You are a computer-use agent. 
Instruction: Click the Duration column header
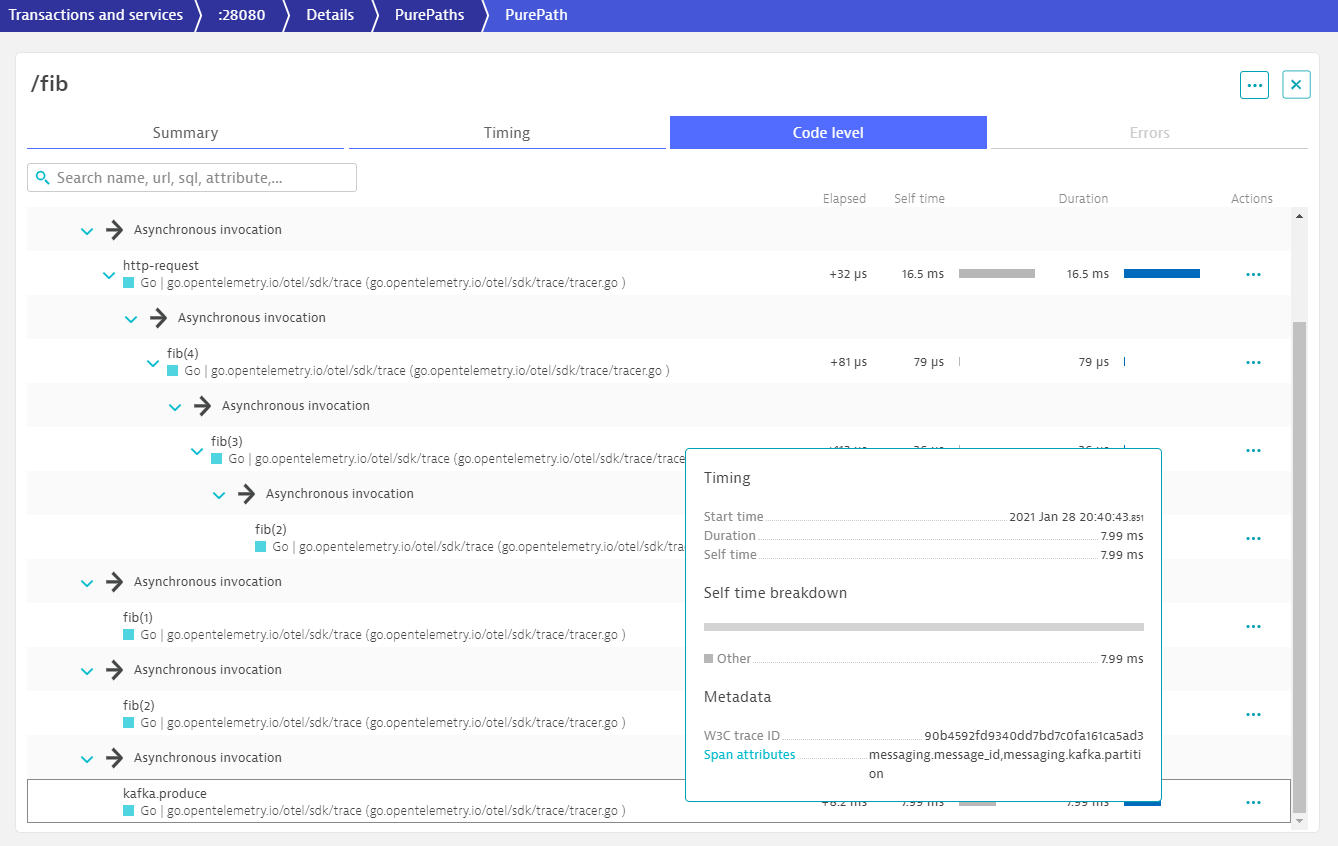pyautogui.click(x=1083, y=199)
